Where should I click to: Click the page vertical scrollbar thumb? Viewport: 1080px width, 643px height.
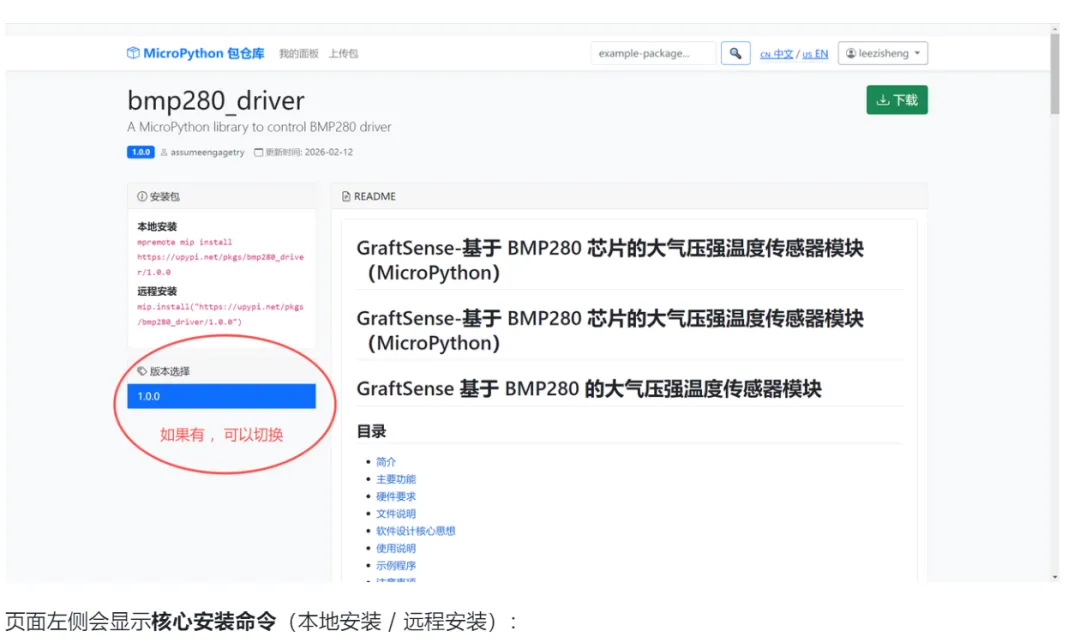(x=1055, y=74)
